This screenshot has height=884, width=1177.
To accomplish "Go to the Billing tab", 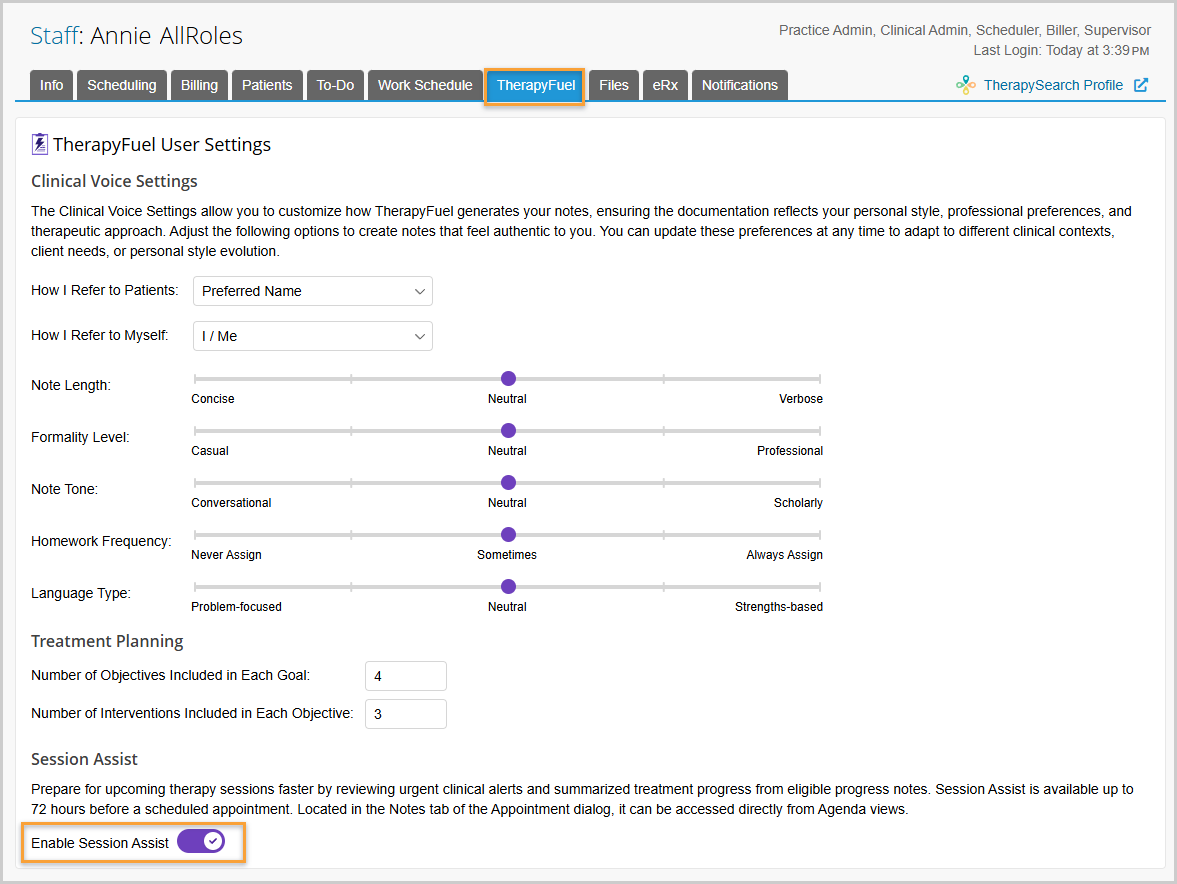I will point(199,86).
